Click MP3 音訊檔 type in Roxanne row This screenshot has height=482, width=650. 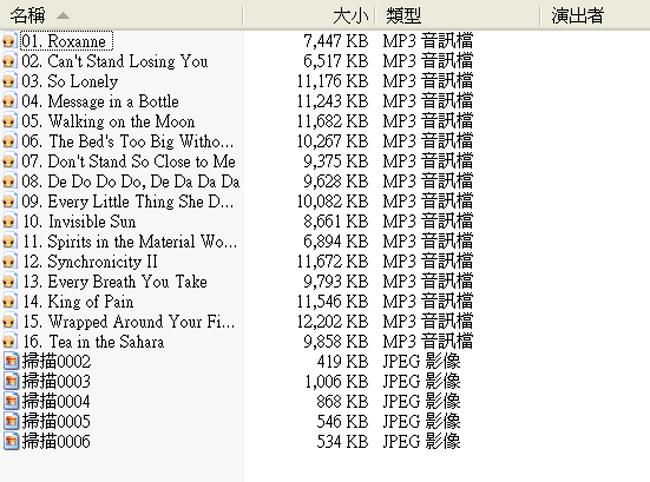click(x=428, y=41)
